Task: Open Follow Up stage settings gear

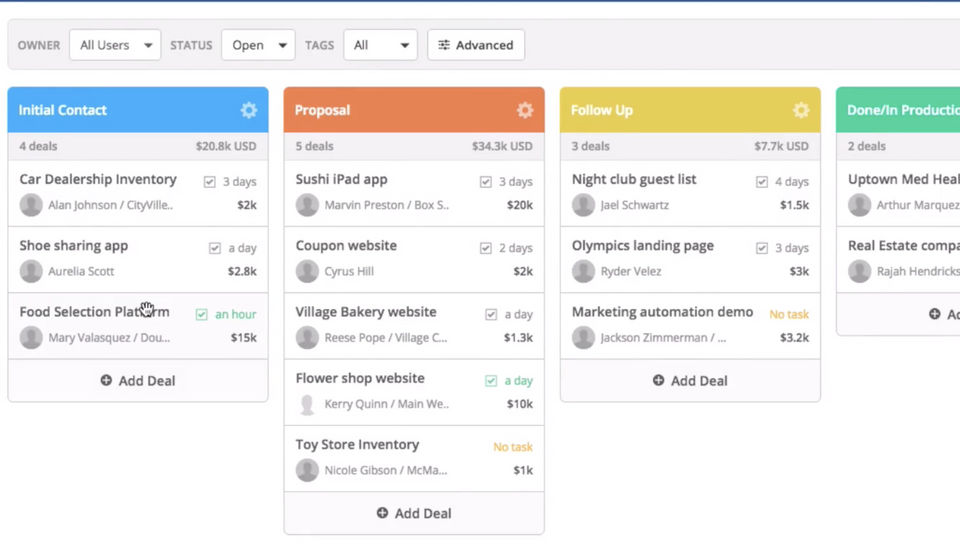Action: click(801, 110)
